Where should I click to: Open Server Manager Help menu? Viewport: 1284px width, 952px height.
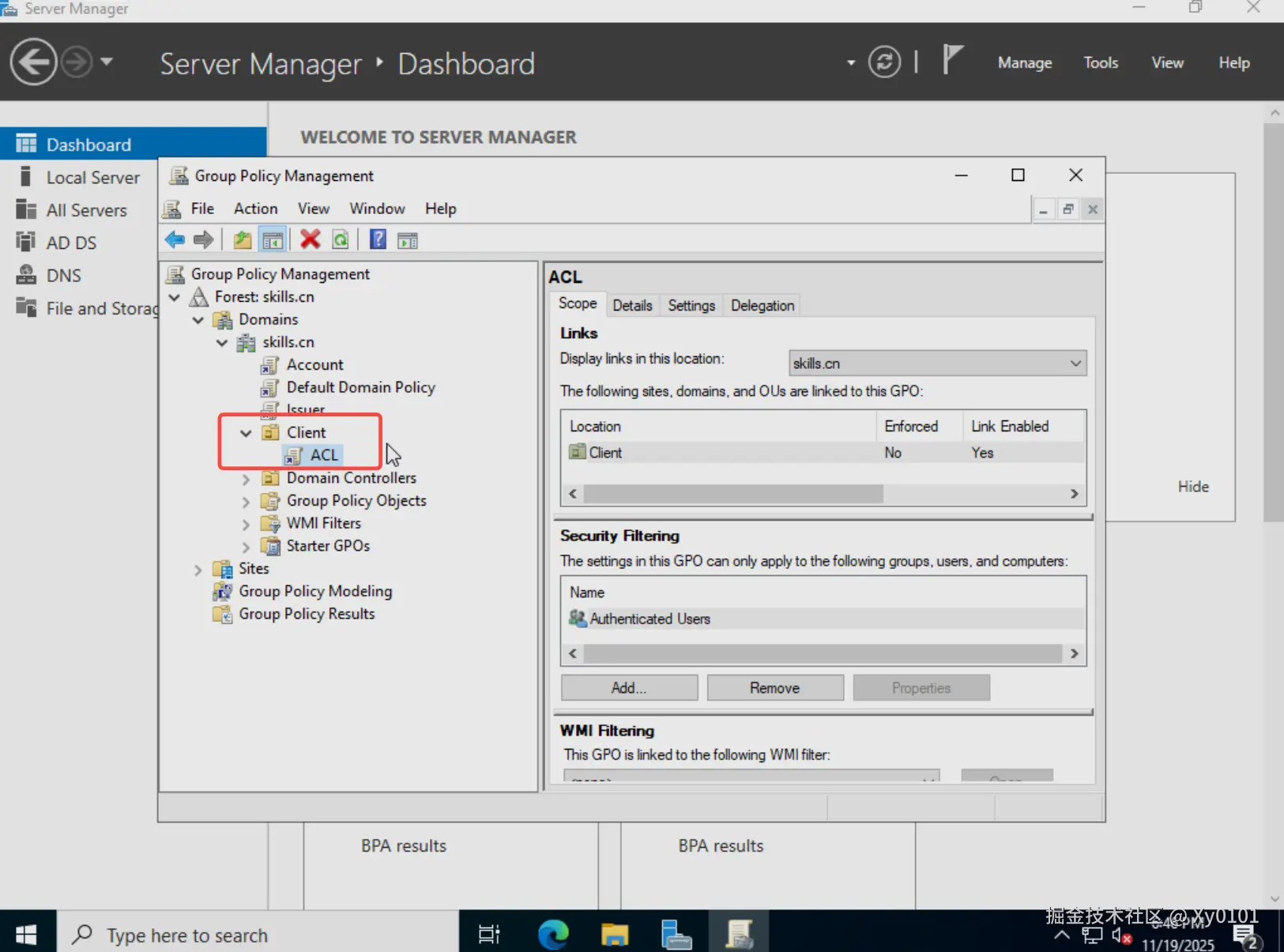1233,62
